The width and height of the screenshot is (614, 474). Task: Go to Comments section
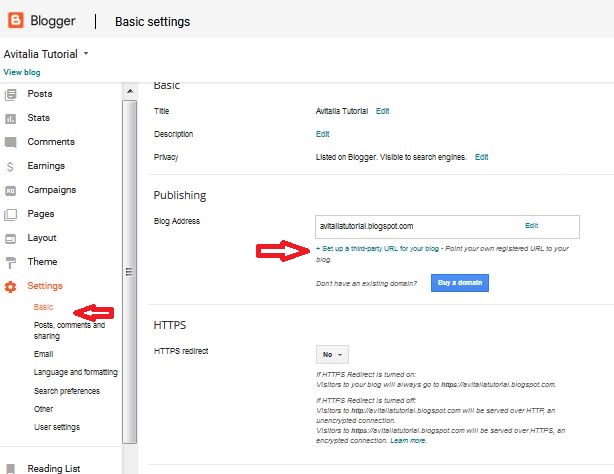coord(51,142)
